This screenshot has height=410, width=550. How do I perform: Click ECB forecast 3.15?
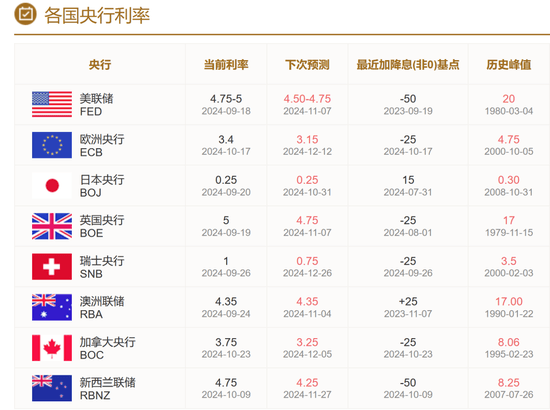(307, 140)
